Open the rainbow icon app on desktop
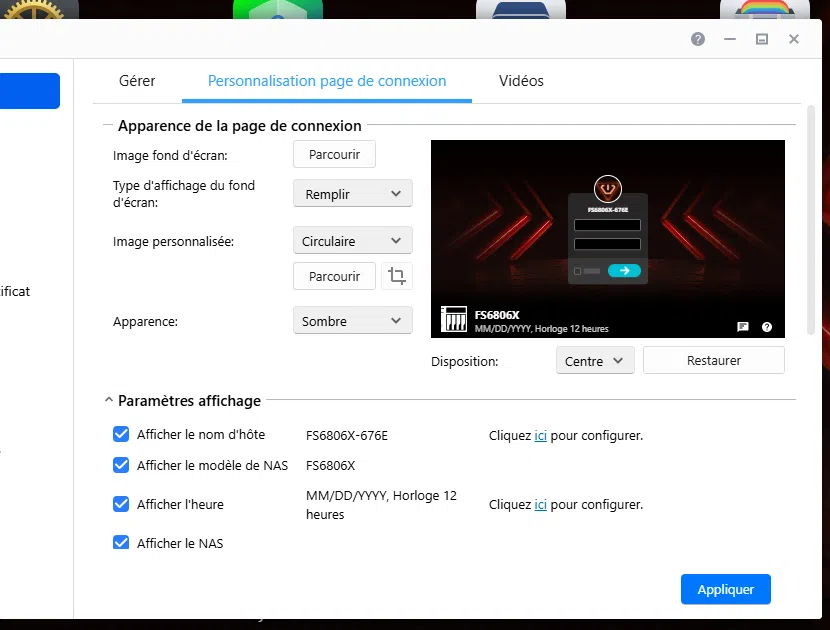Viewport: 830px width, 630px height. pyautogui.click(x=765, y=9)
